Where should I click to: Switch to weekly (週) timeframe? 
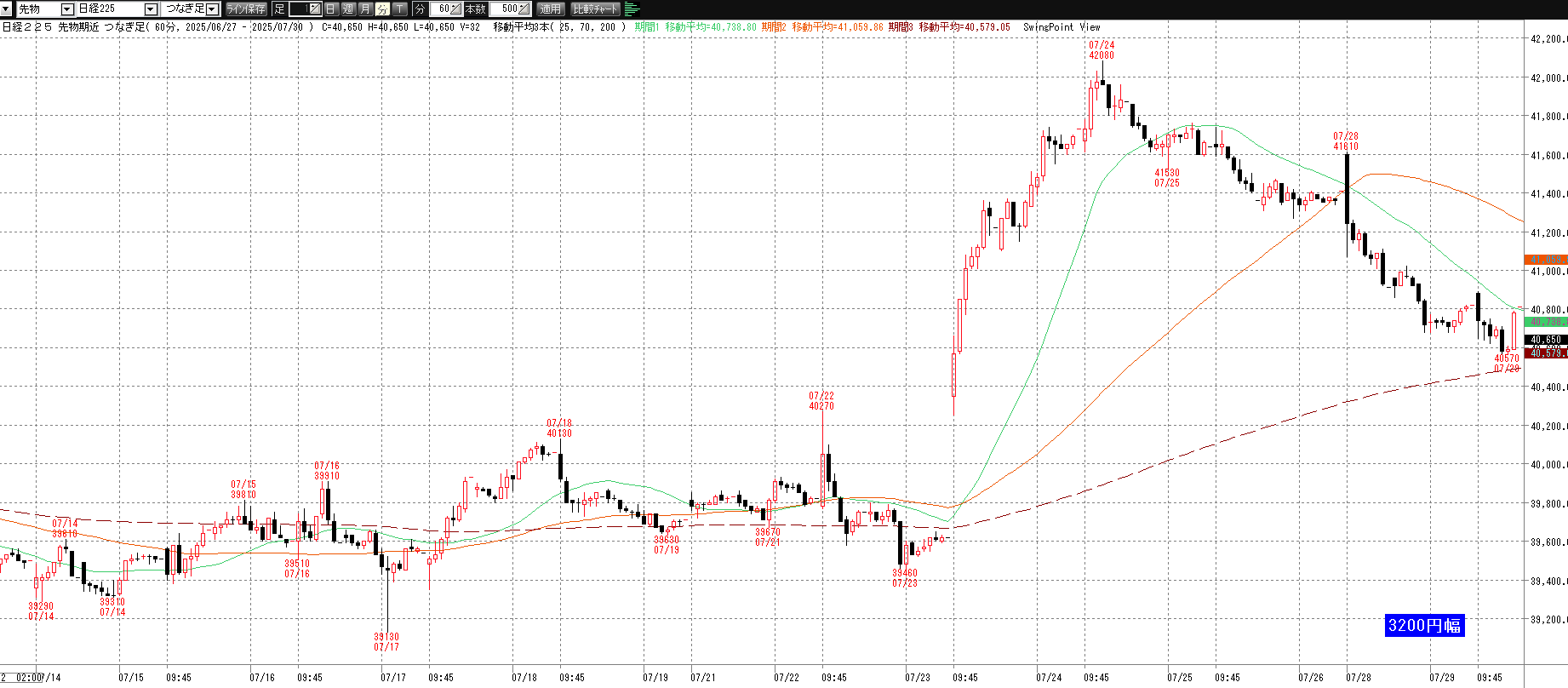[348, 9]
